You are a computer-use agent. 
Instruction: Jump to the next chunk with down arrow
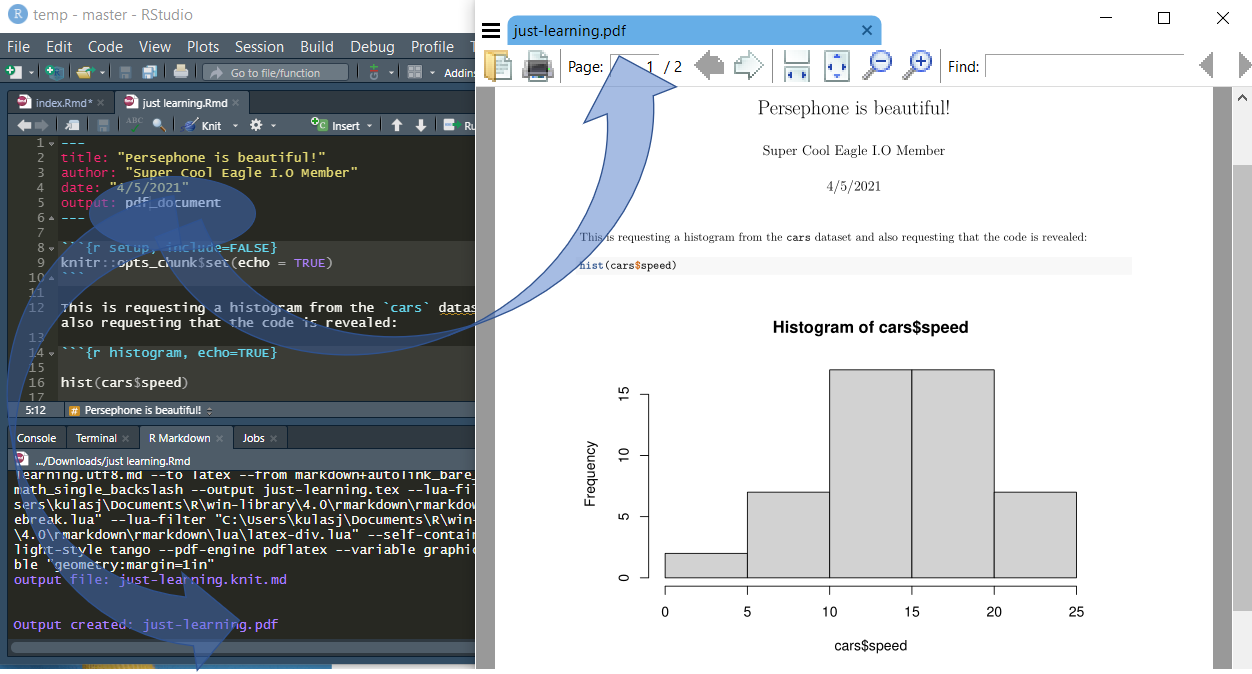421,125
